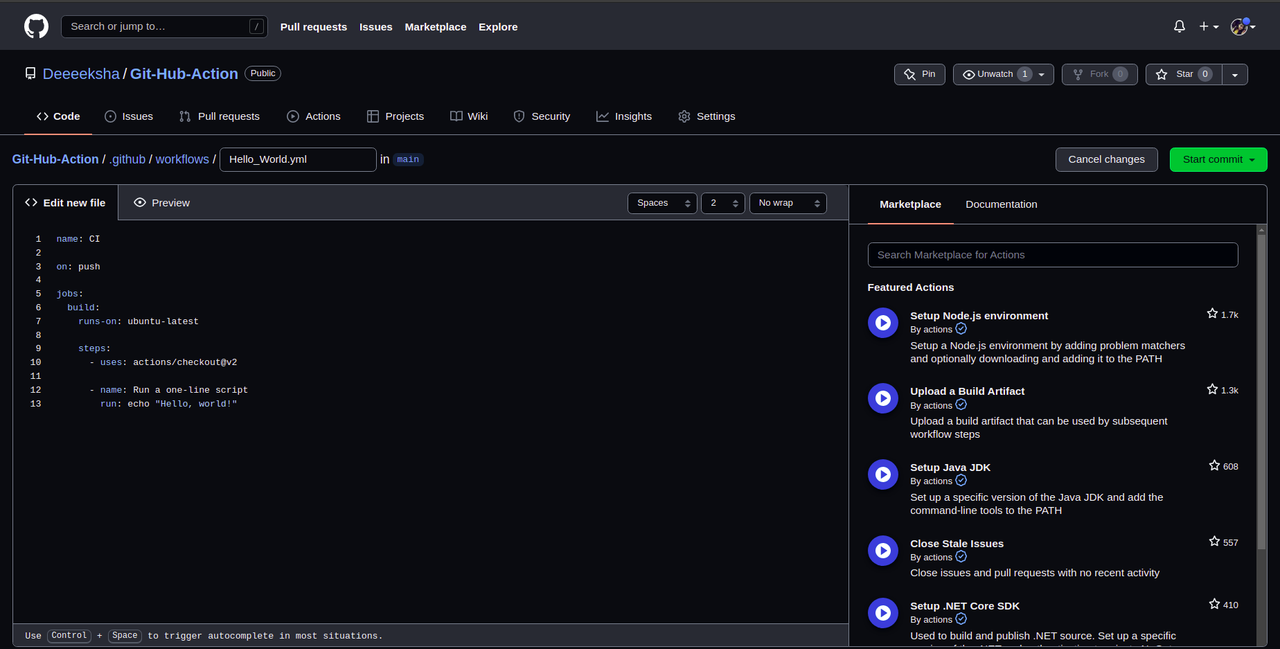Open the notifications bell
Viewport: 1280px width, 649px height.
pos(1179,27)
